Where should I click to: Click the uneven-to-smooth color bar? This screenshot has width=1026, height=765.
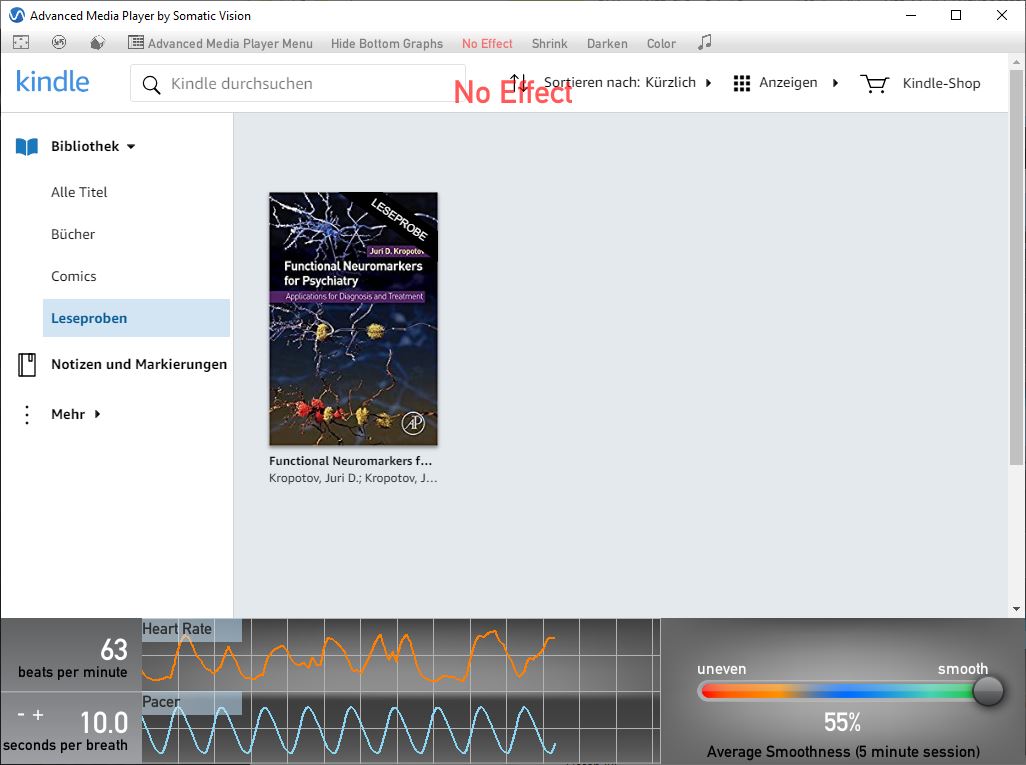click(x=838, y=690)
